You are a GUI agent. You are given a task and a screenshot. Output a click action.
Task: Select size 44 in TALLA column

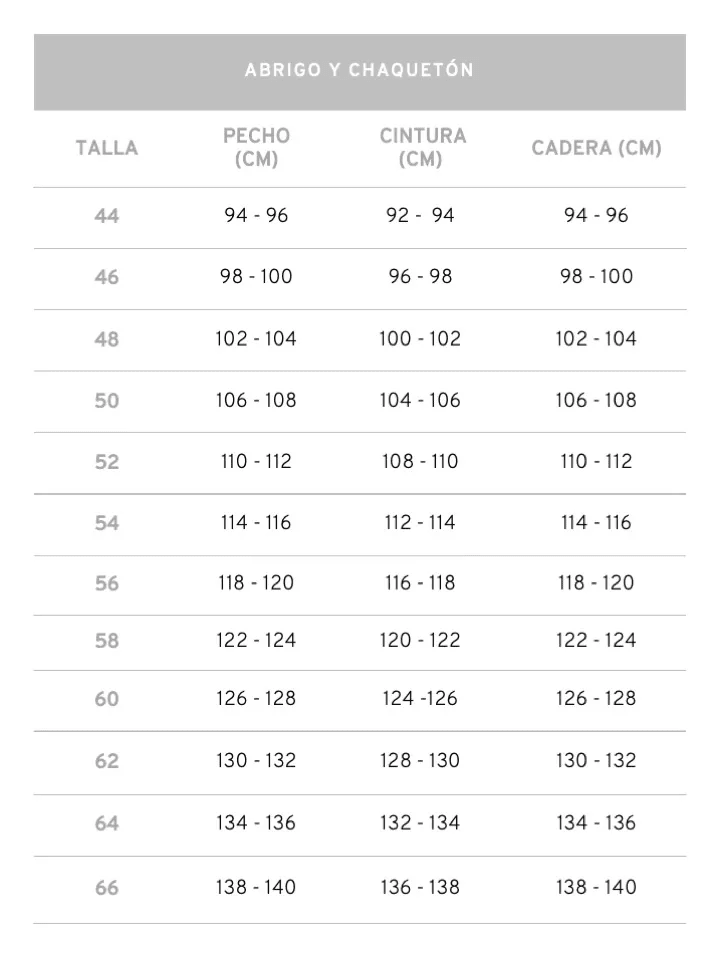(106, 216)
